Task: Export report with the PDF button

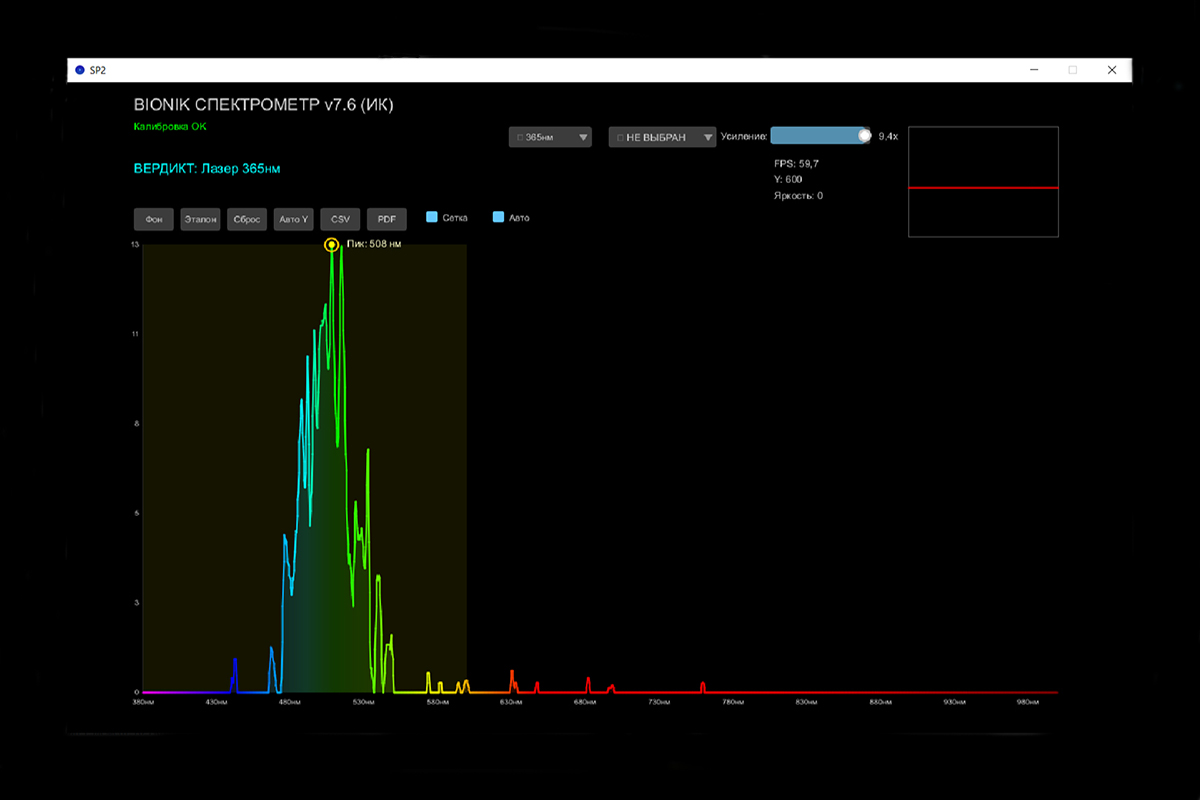Action: tap(387, 219)
